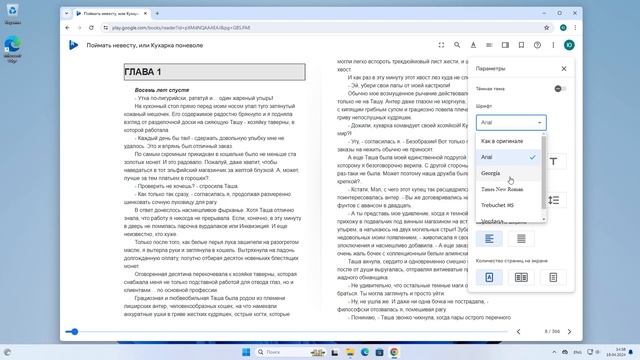Increase the line spacing icon
The height and width of the screenshot is (360, 640).
click(553, 200)
